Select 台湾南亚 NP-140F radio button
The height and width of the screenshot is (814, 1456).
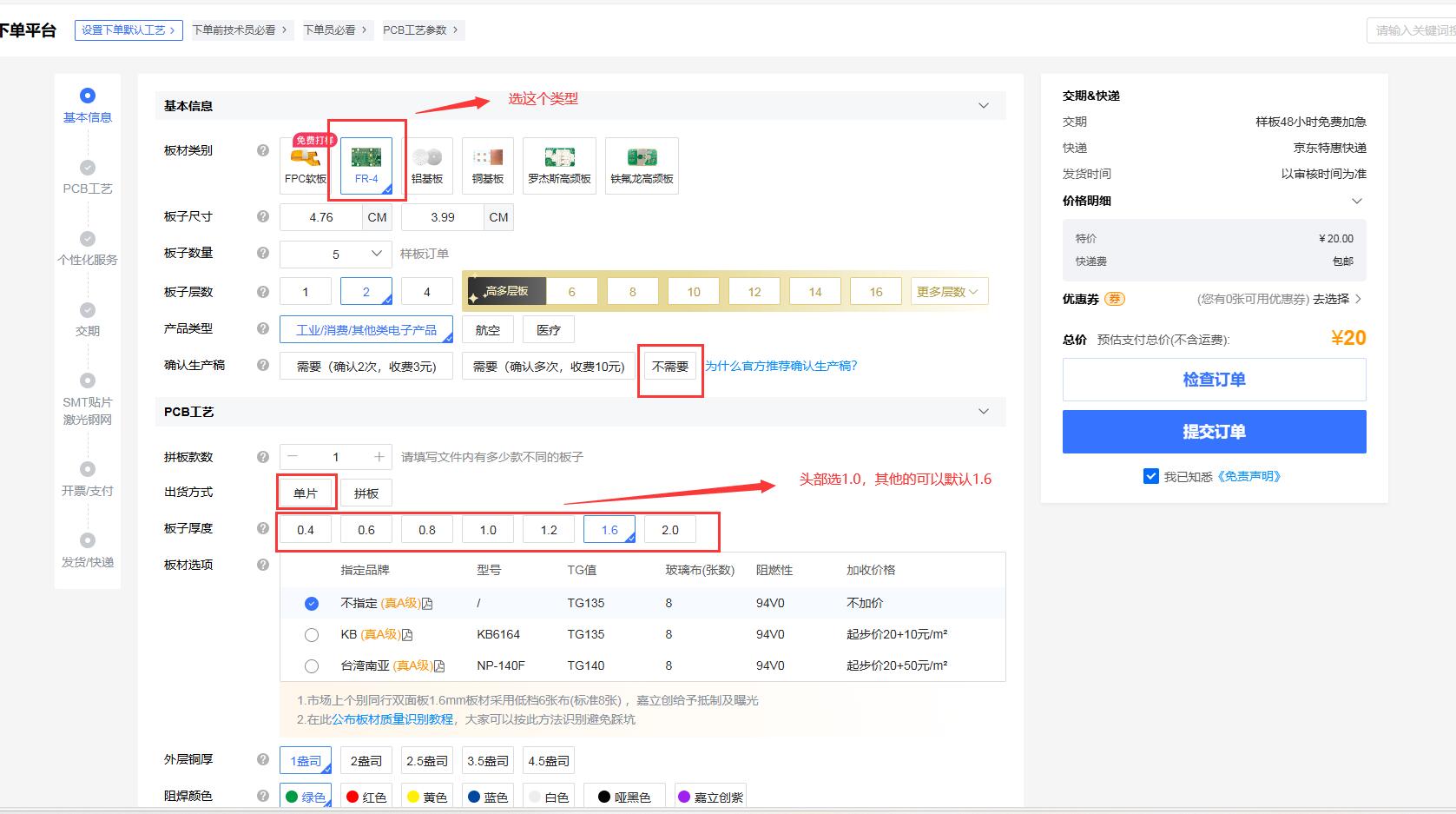coord(312,666)
